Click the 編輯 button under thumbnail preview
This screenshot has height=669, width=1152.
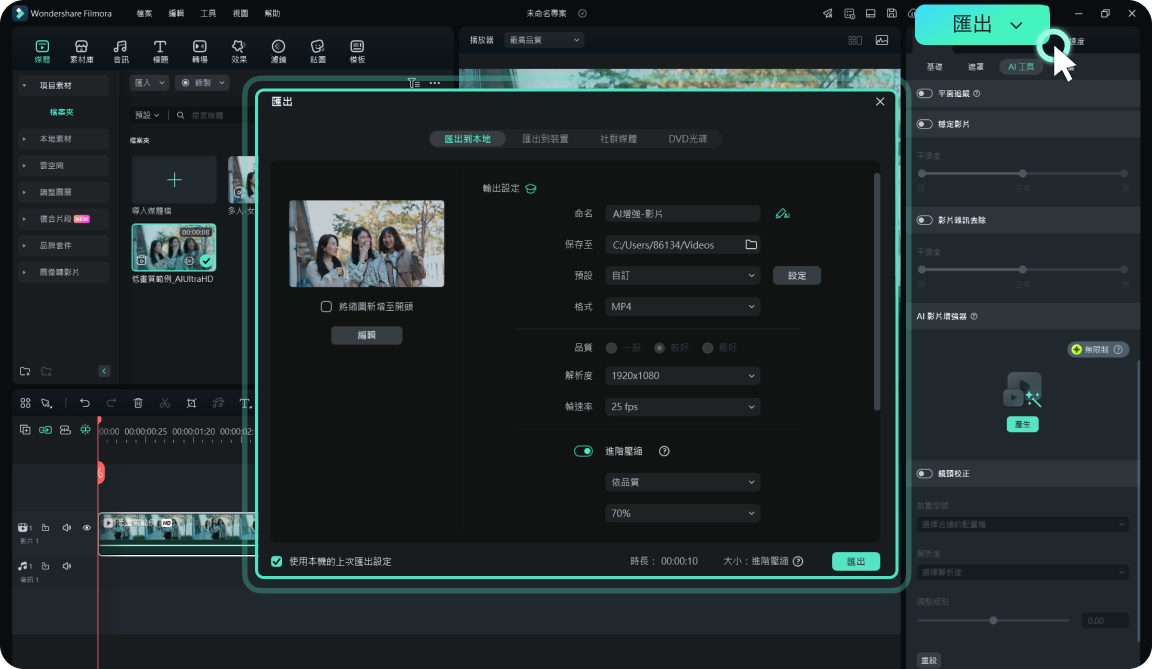(367, 335)
